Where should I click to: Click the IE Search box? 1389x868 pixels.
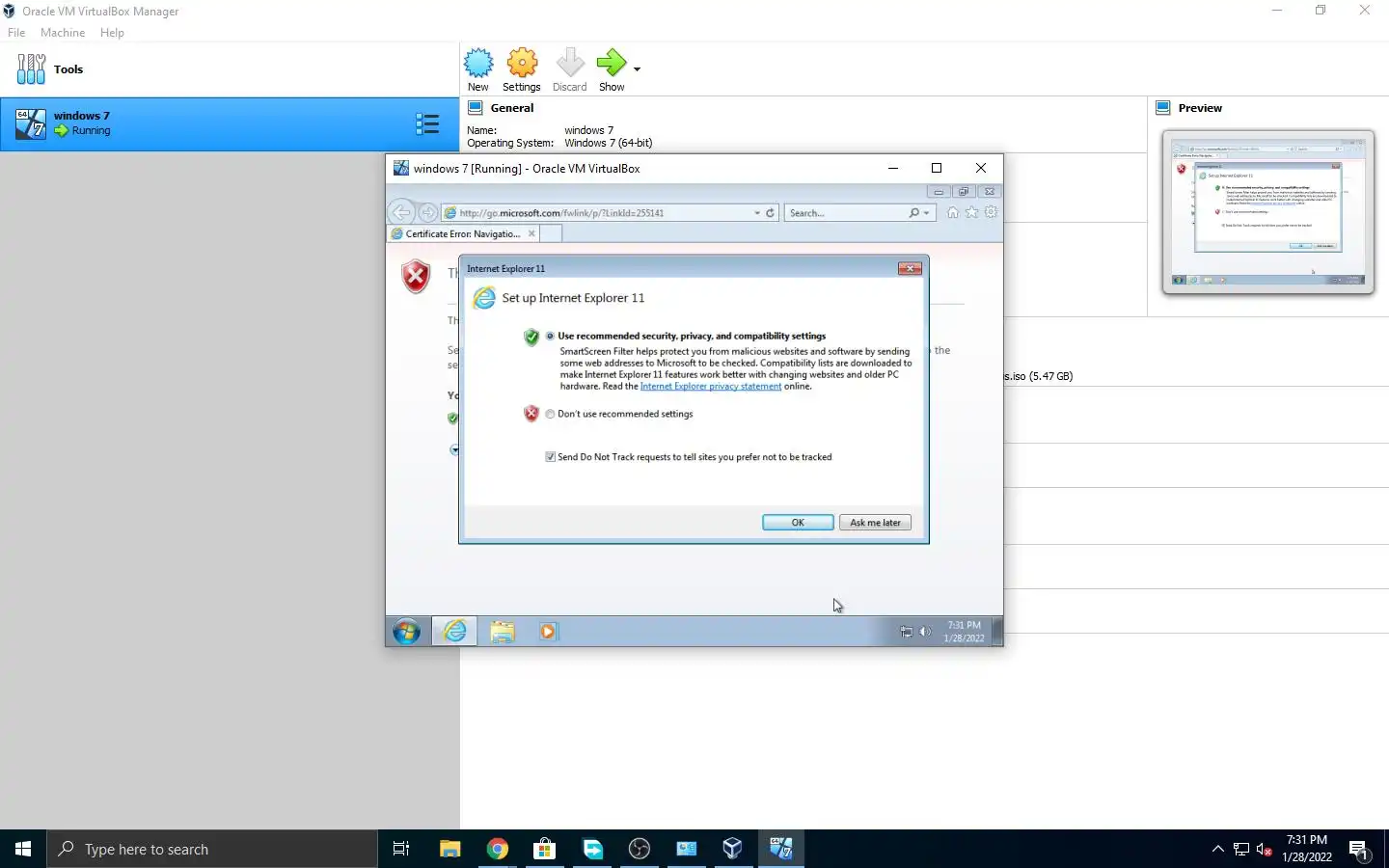point(847,213)
